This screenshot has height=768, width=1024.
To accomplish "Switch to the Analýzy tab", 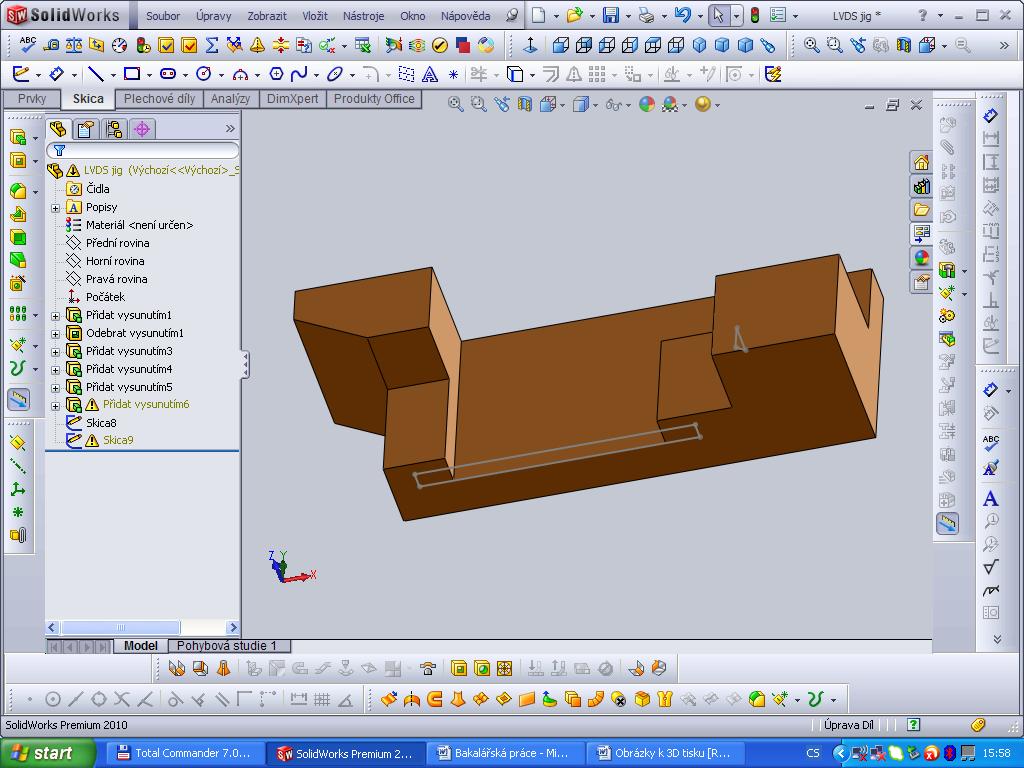I will click(x=231, y=99).
